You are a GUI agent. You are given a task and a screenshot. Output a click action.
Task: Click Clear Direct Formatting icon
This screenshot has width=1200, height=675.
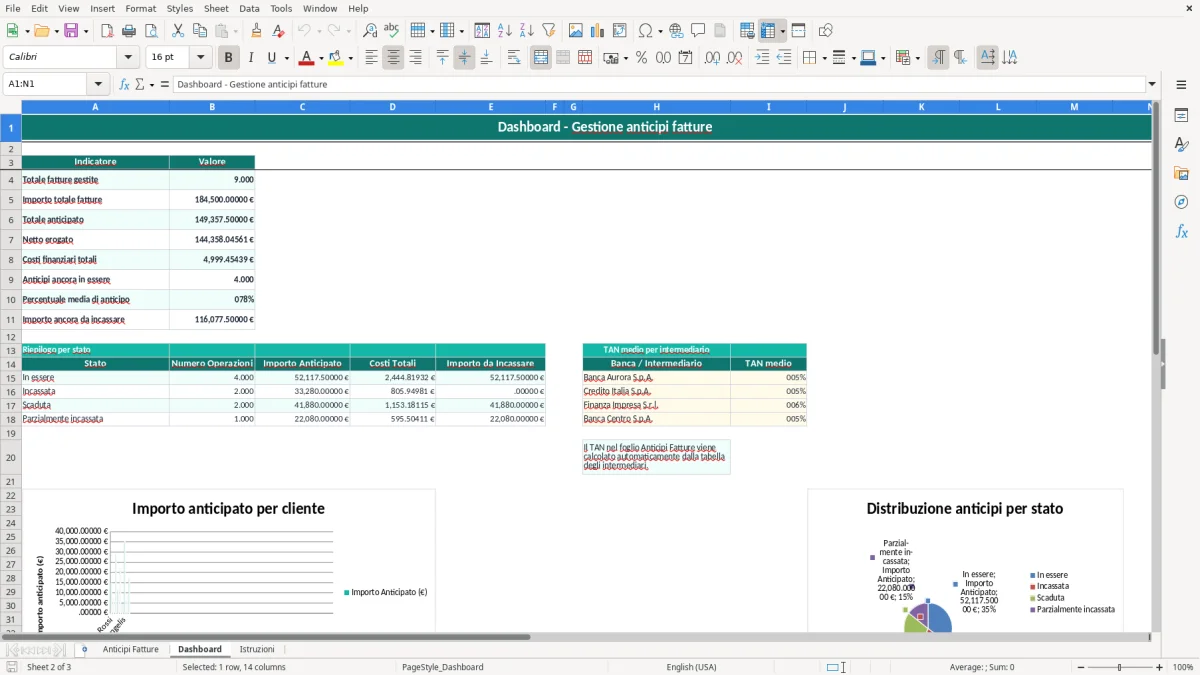279,31
